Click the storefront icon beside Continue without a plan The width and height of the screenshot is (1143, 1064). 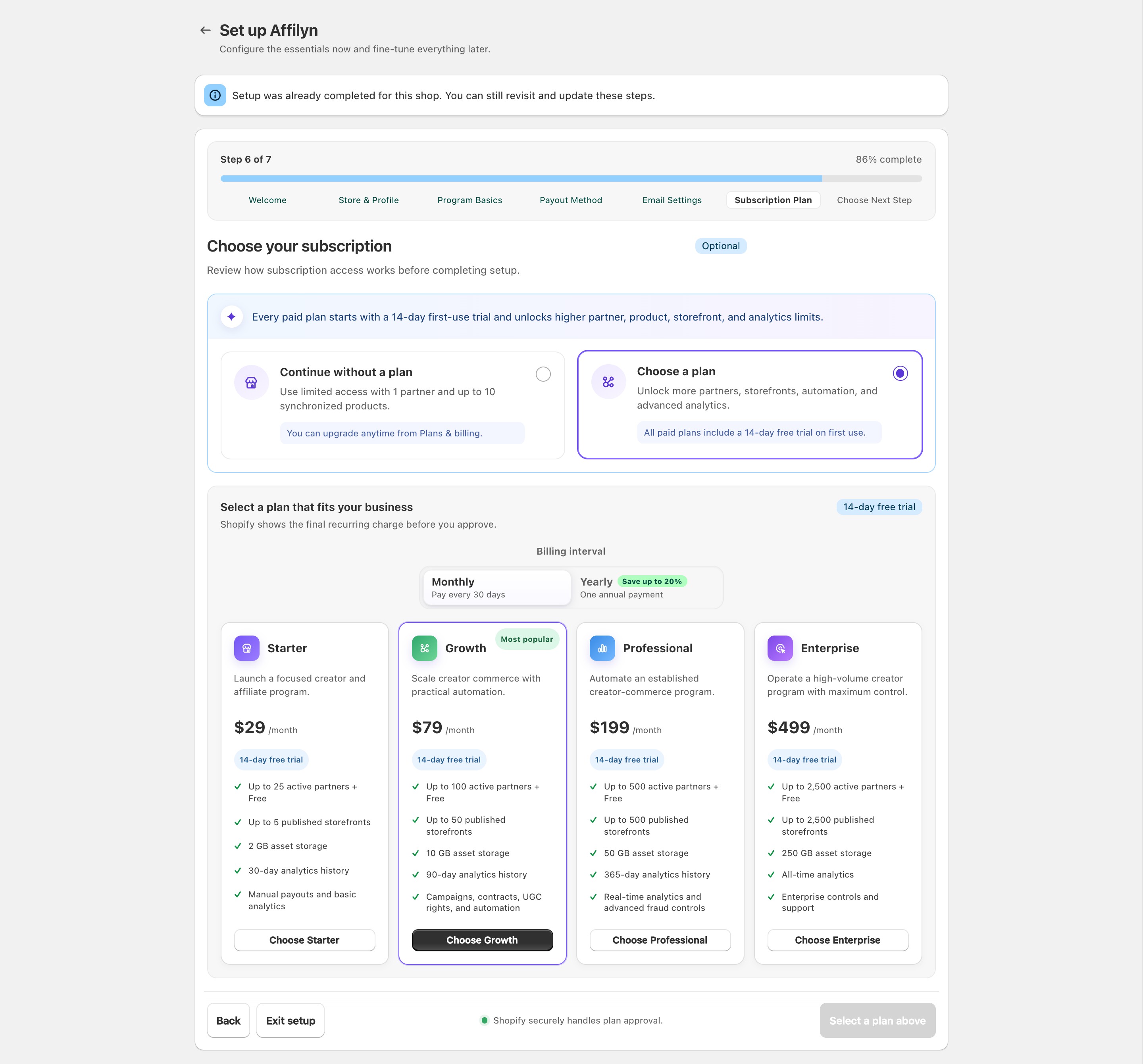[x=251, y=383]
